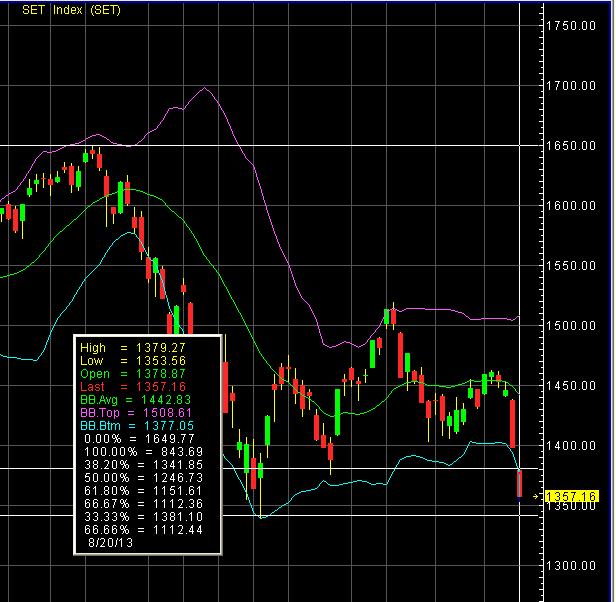The image size is (616, 602).
Task: Click the 1700.00 price axis label
Action: click(571, 86)
